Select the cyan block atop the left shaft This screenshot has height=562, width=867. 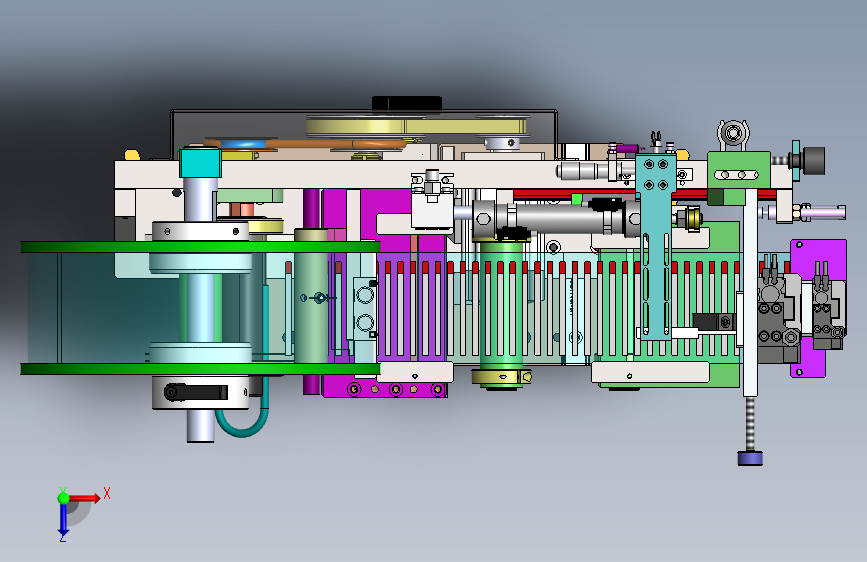[x=200, y=162]
